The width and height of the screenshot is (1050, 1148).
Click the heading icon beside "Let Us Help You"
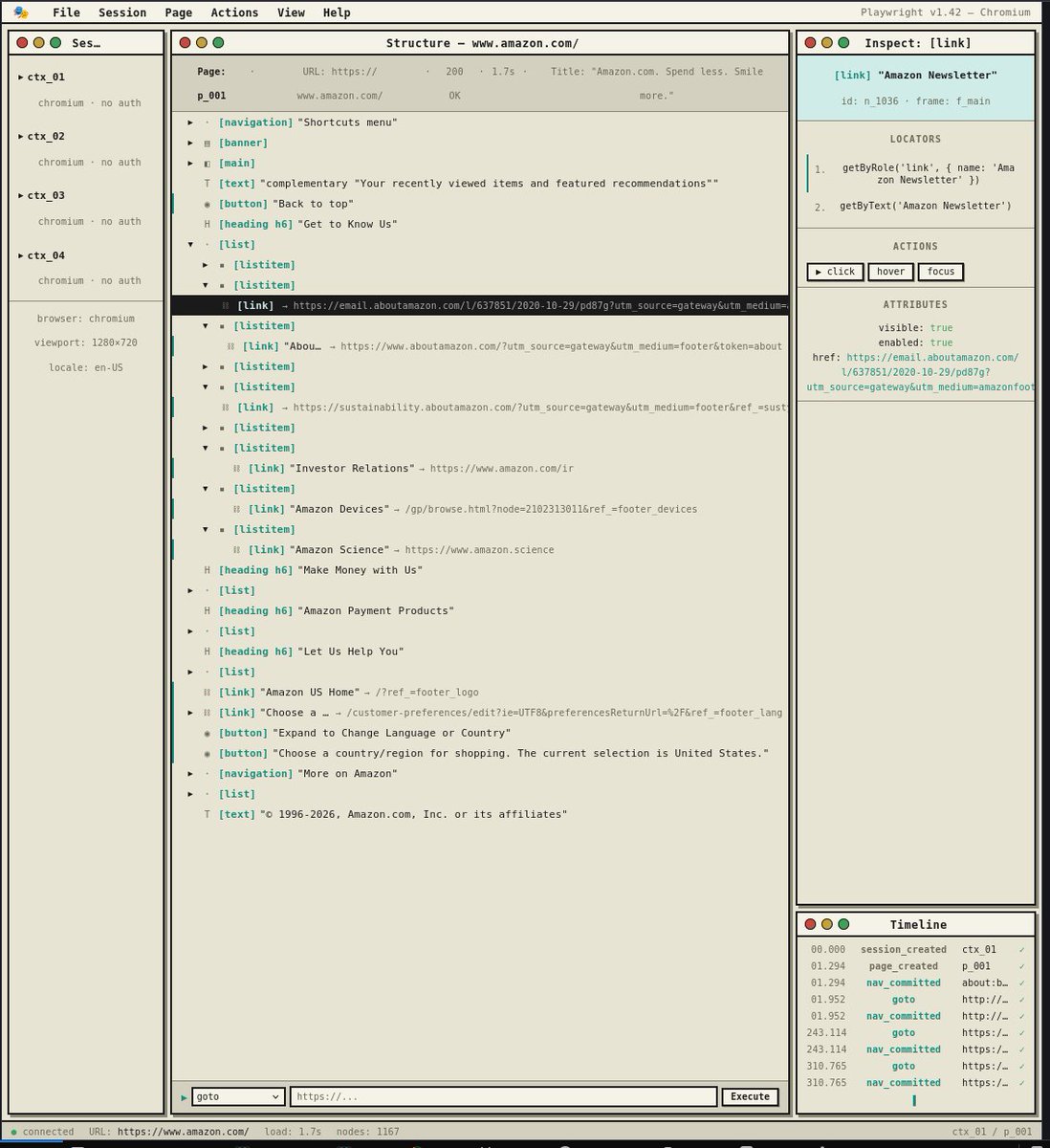click(x=207, y=651)
